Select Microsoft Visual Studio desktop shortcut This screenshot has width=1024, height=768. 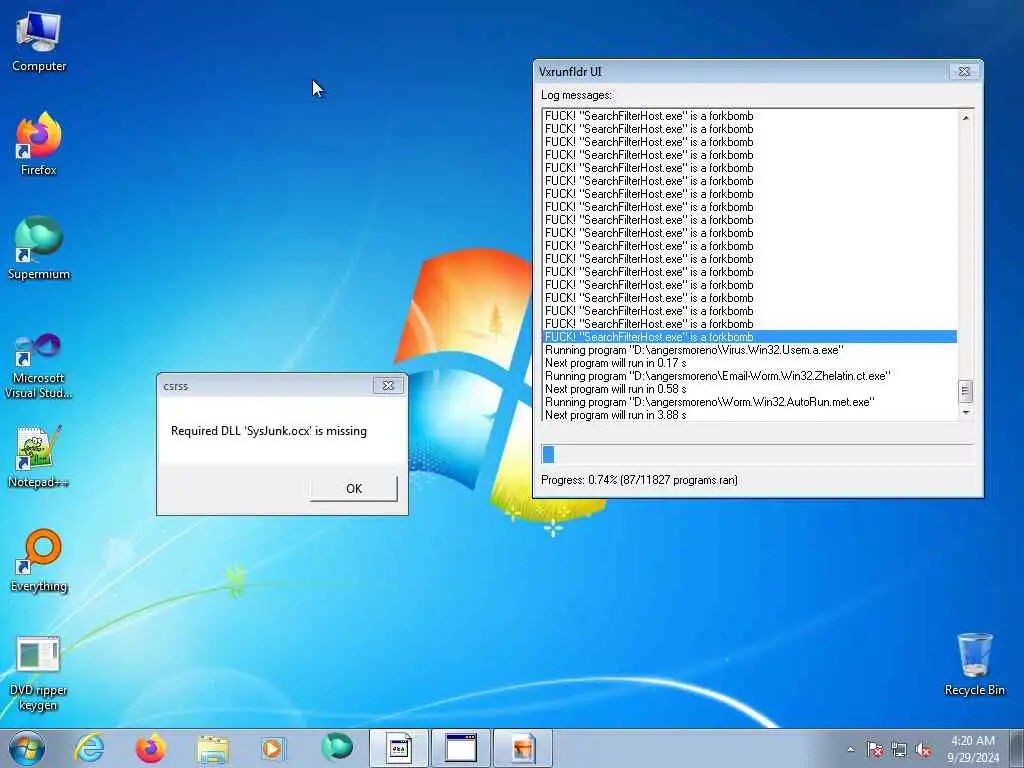click(x=39, y=366)
